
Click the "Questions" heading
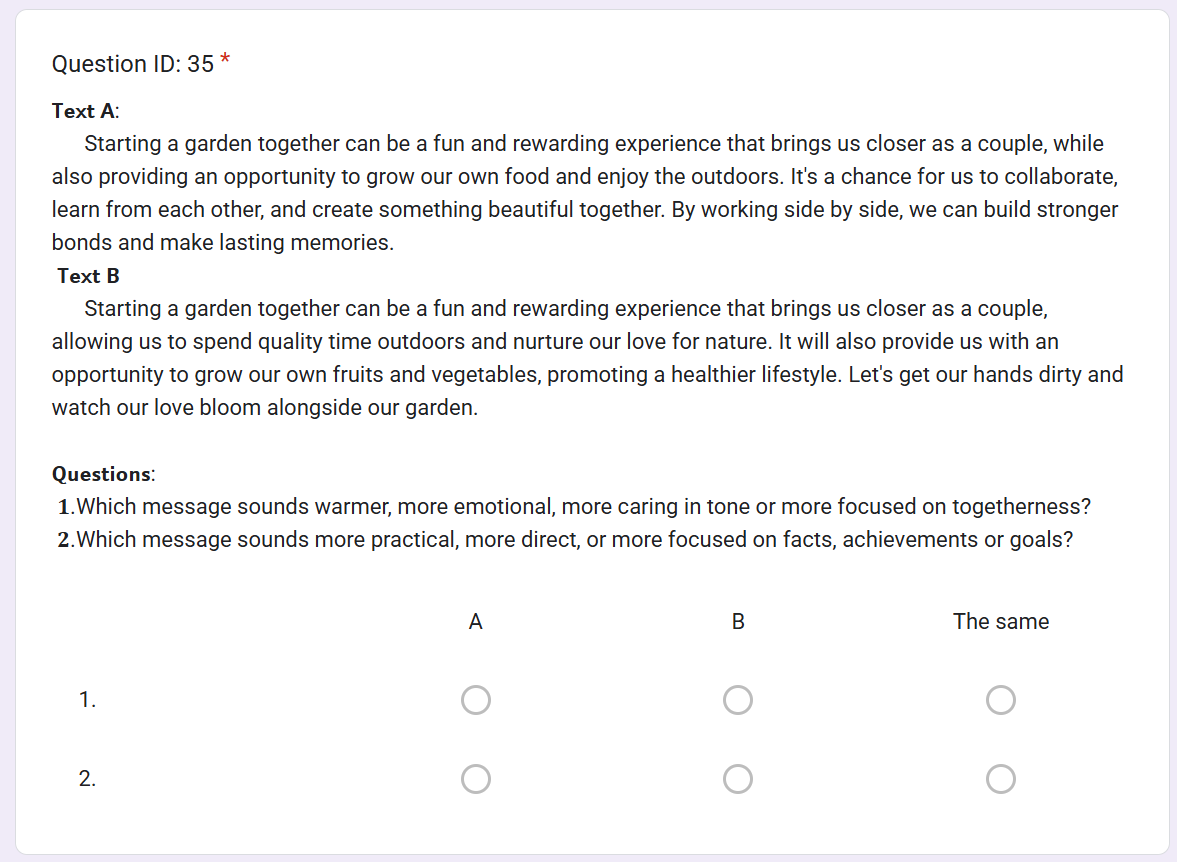pos(102,474)
